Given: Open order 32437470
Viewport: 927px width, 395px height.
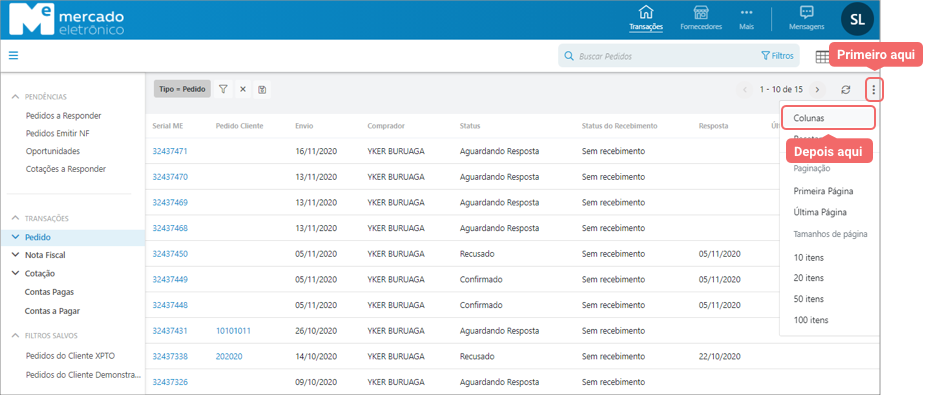Looking at the screenshot, I should 170,177.
